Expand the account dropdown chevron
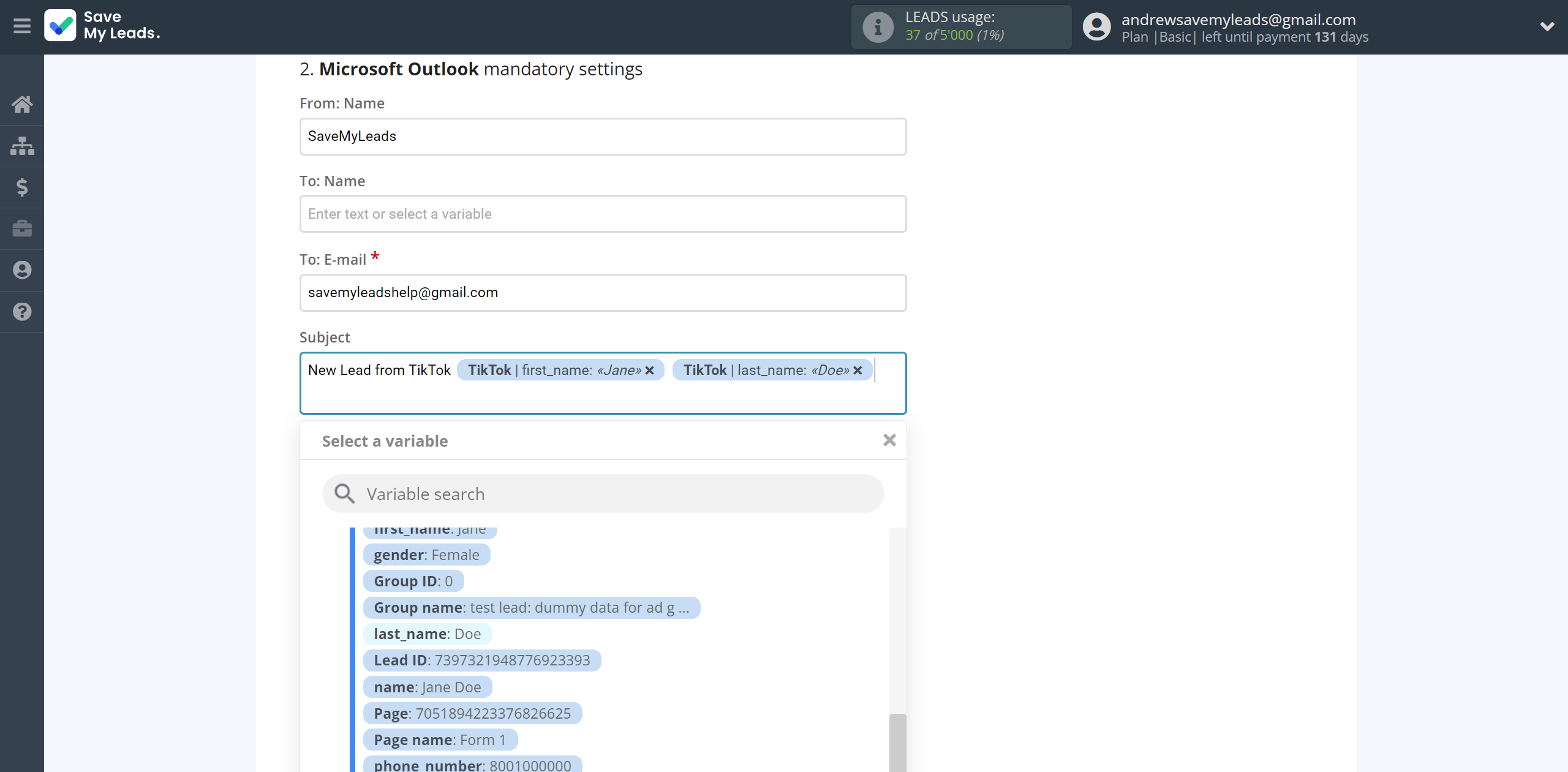Viewport: 1568px width, 772px height. pyautogui.click(x=1547, y=26)
